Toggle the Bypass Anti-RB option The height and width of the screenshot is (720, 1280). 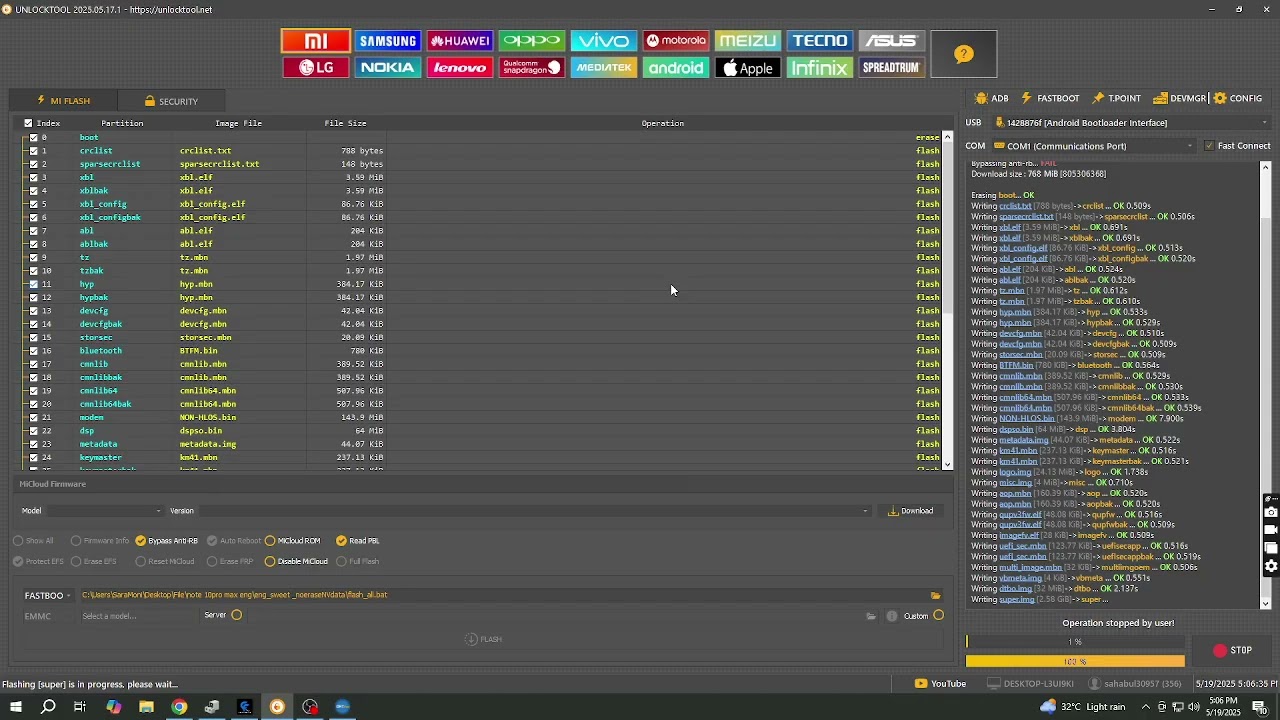click(167, 541)
